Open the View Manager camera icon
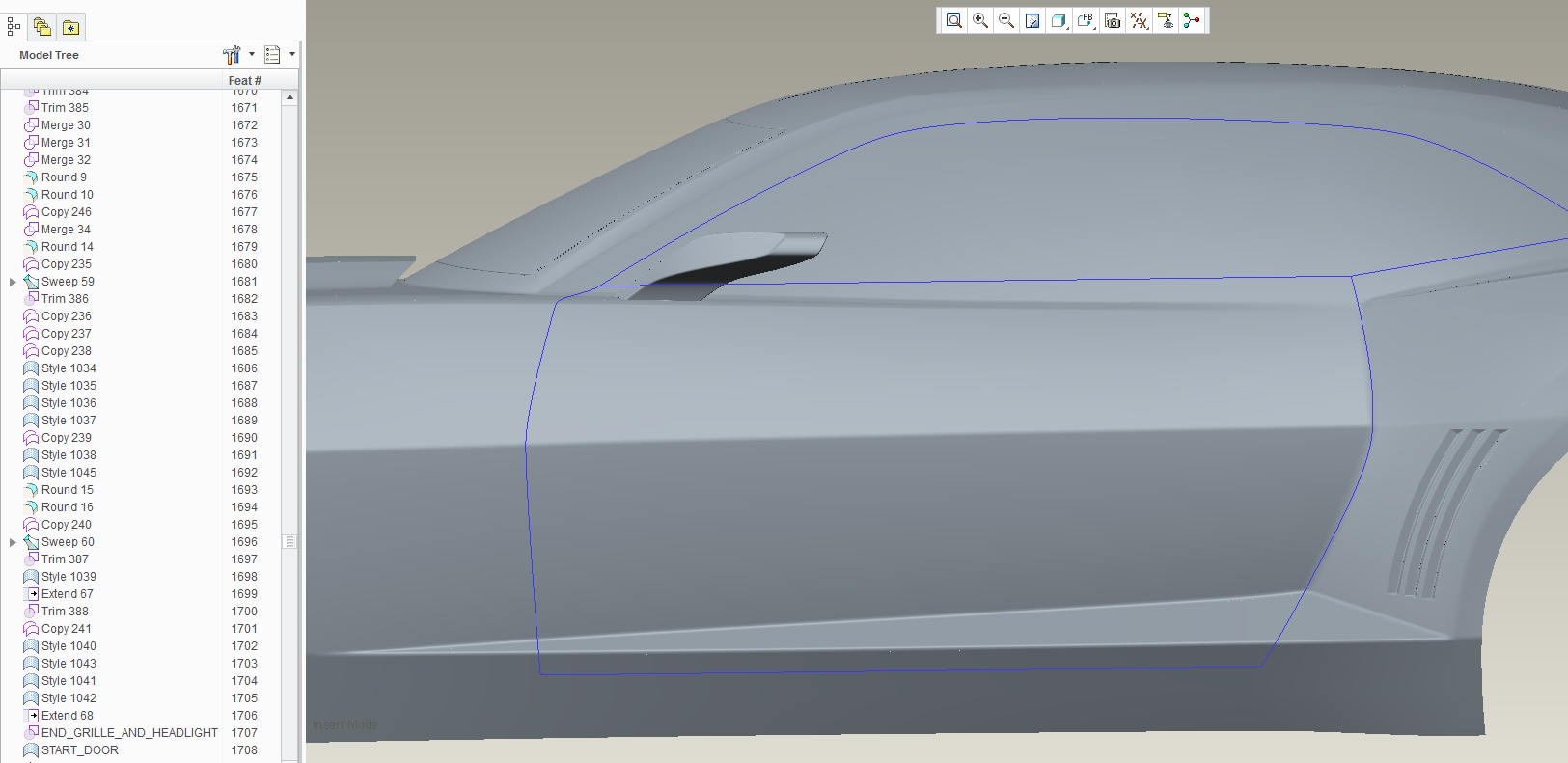 [1113, 20]
